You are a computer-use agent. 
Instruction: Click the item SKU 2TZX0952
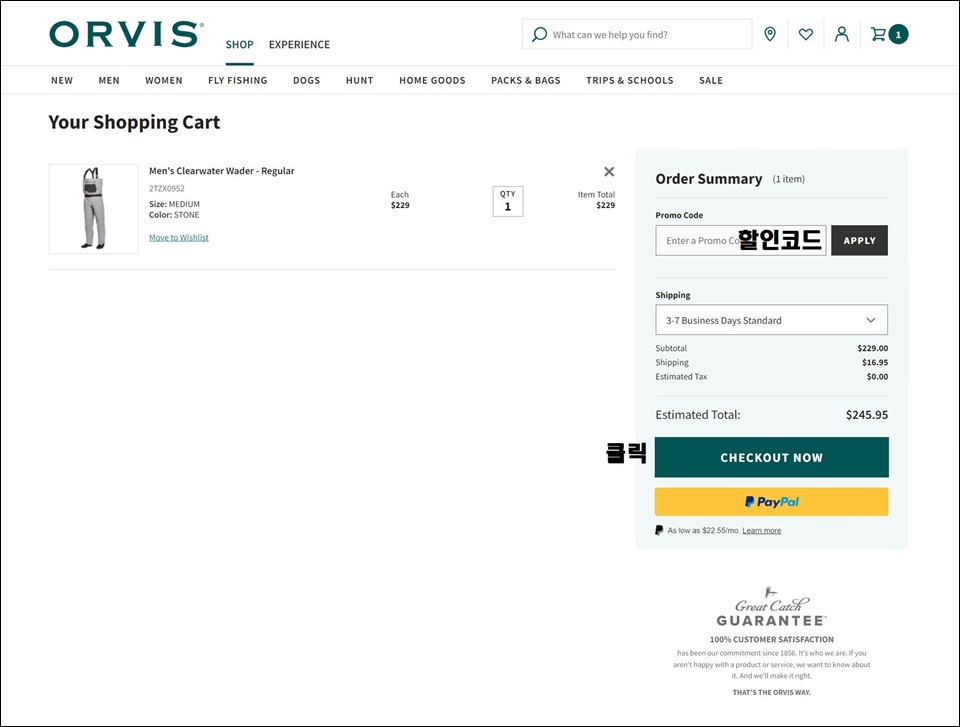point(167,189)
